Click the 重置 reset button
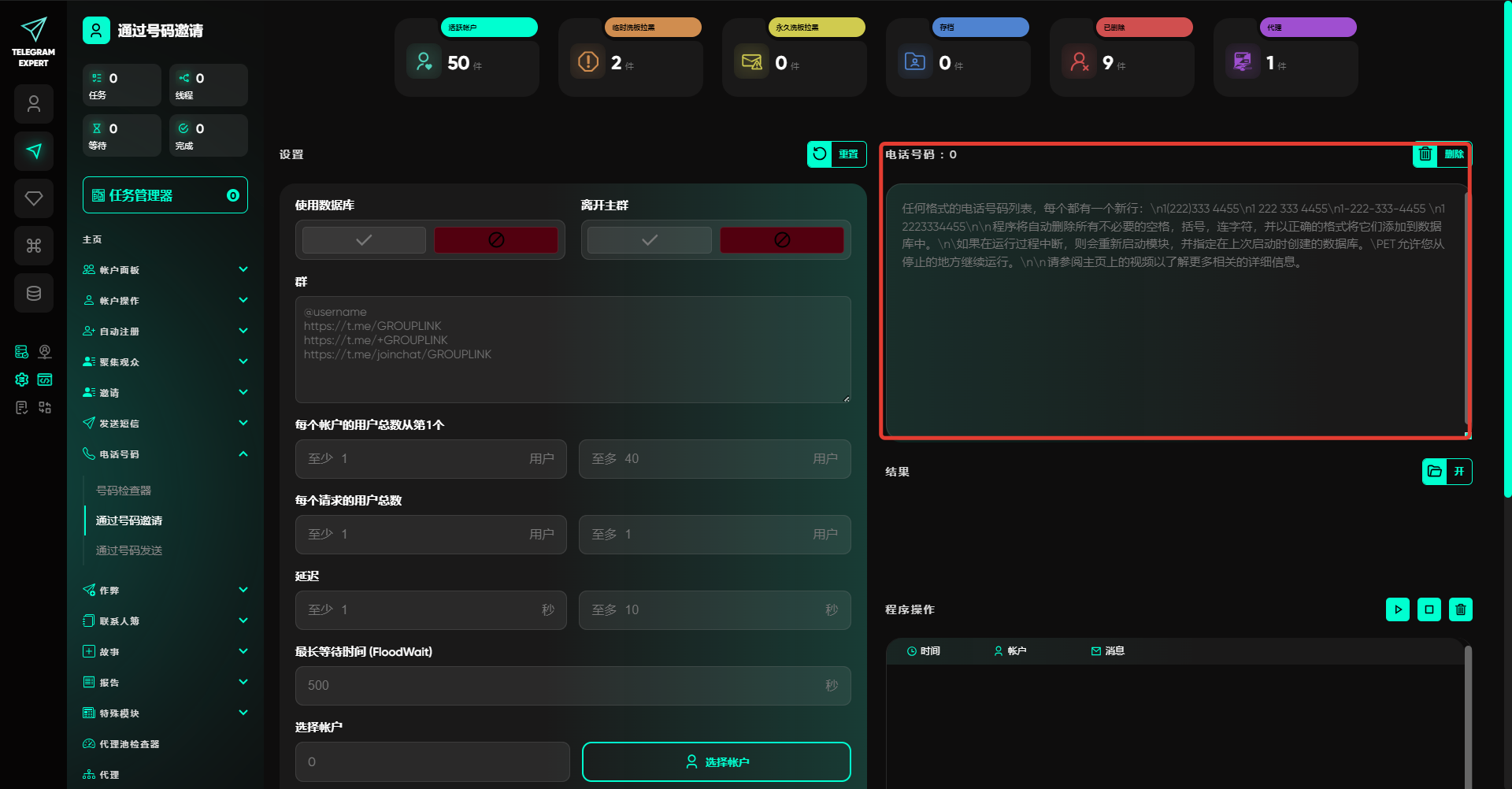 836,154
